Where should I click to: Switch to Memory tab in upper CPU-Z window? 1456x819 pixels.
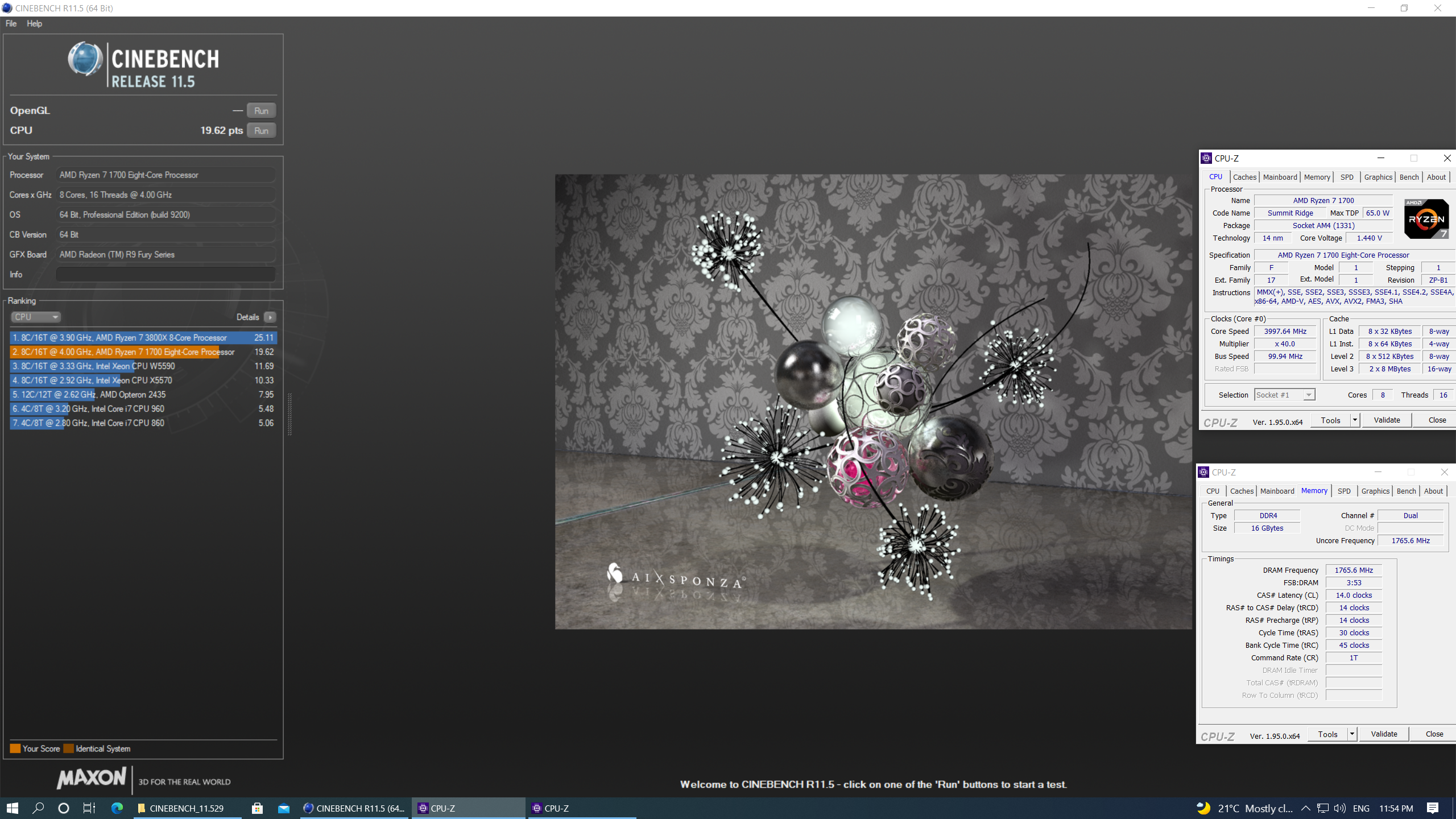tap(1317, 177)
